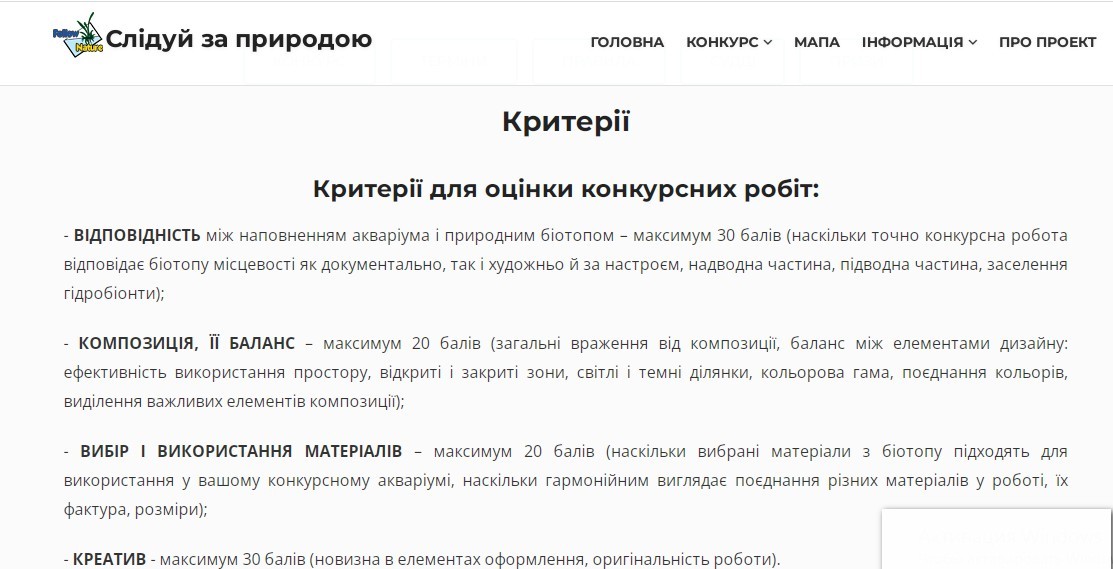Click the phrase виділення важливих елементів композиції
This screenshot has height=569, width=1113.
tap(230, 401)
